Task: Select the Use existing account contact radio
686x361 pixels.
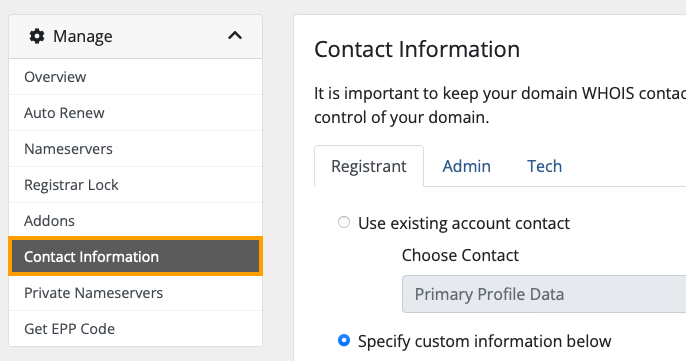Action: point(344,222)
